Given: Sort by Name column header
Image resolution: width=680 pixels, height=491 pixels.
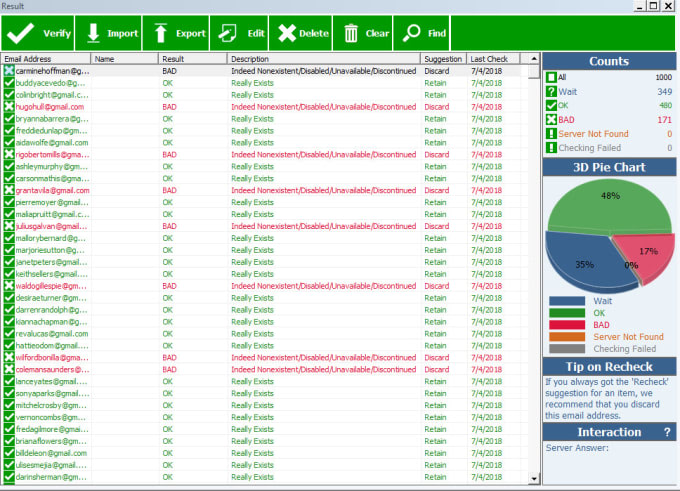Looking at the screenshot, I should coord(124,59).
